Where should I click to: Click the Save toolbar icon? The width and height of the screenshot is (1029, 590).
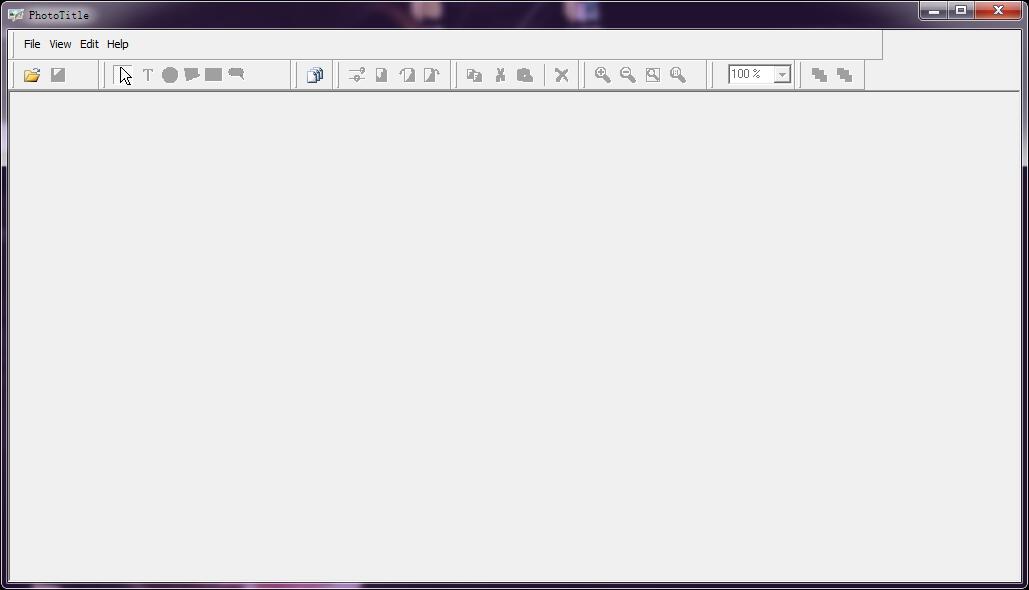57,74
